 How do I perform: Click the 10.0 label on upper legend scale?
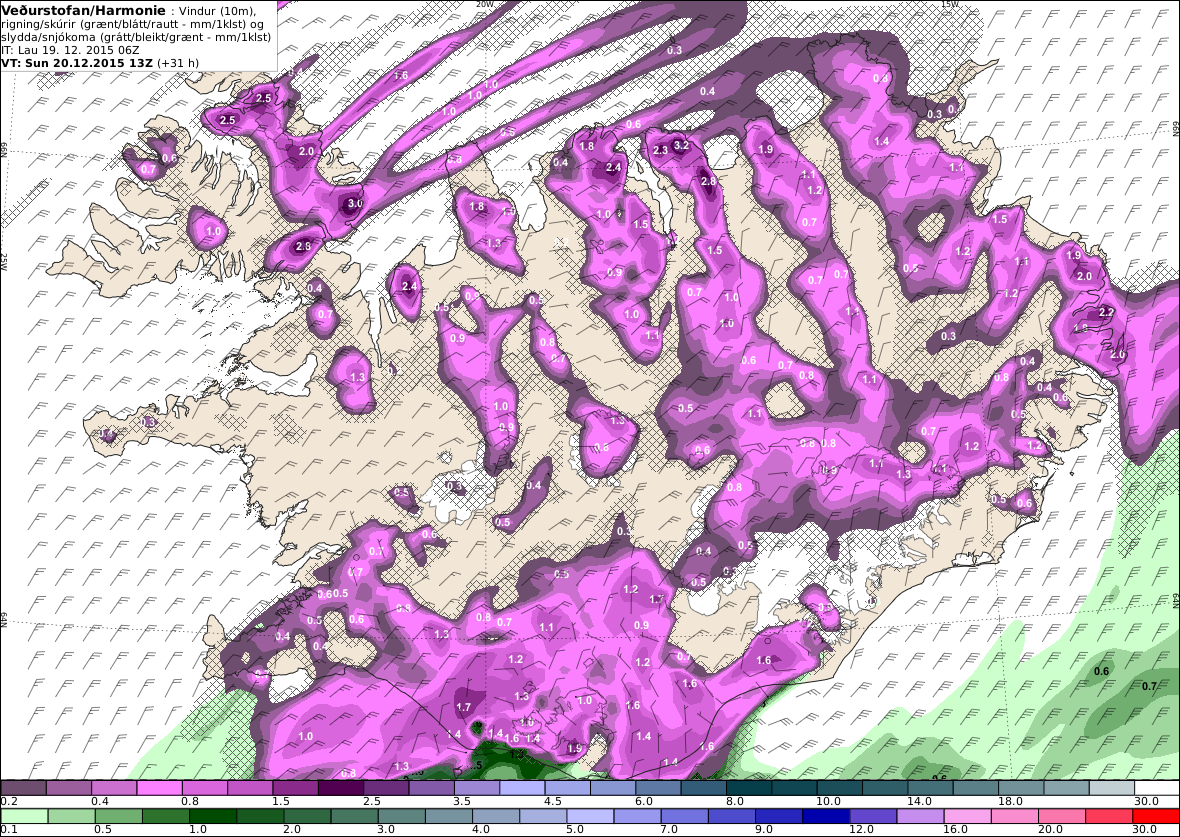point(828,802)
